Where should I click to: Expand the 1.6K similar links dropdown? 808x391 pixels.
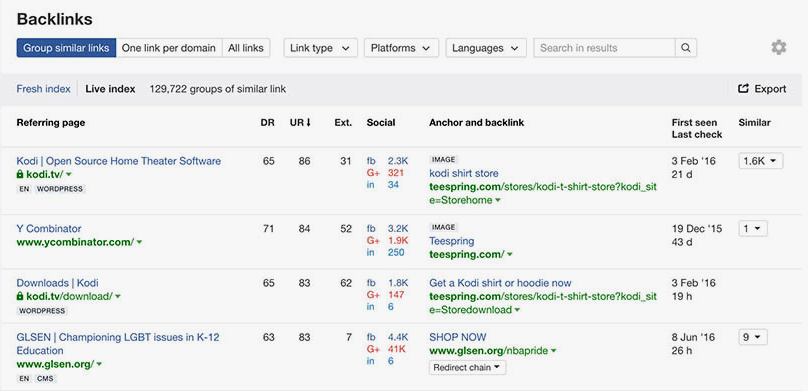[x=761, y=161]
